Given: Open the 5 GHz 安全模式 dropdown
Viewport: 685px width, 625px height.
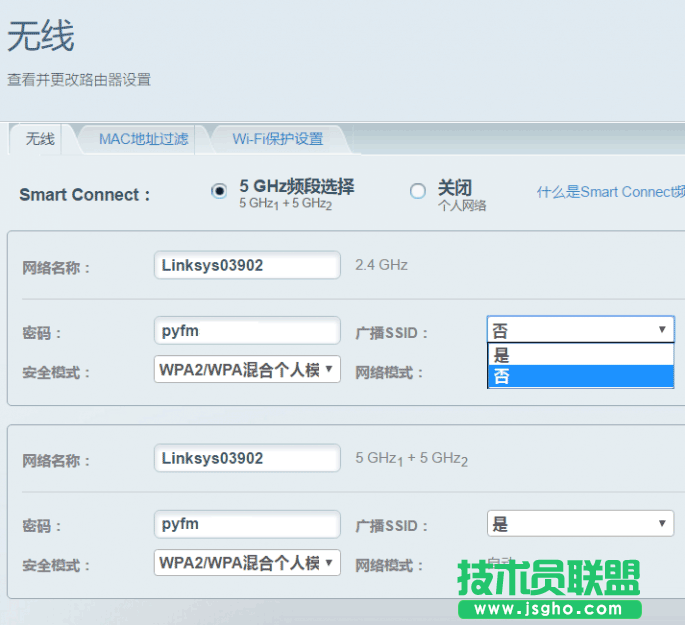Looking at the screenshot, I should (247, 563).
